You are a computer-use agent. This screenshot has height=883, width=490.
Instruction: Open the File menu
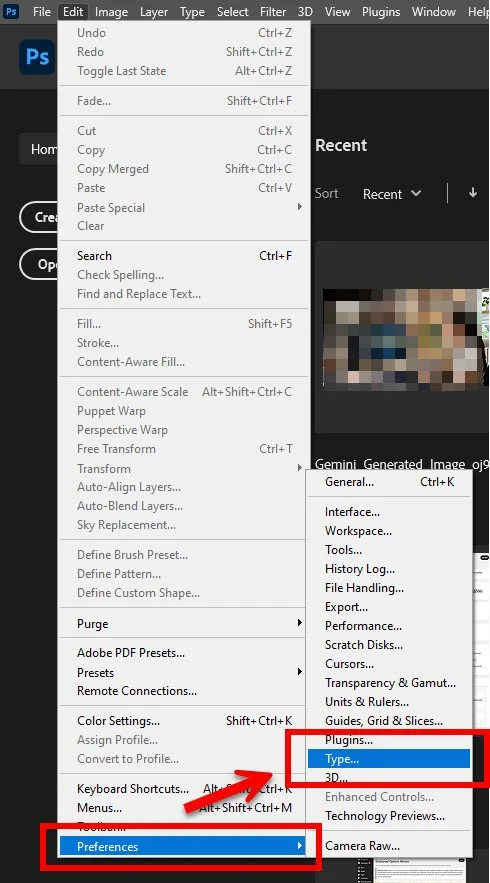[x=42, y=11]
